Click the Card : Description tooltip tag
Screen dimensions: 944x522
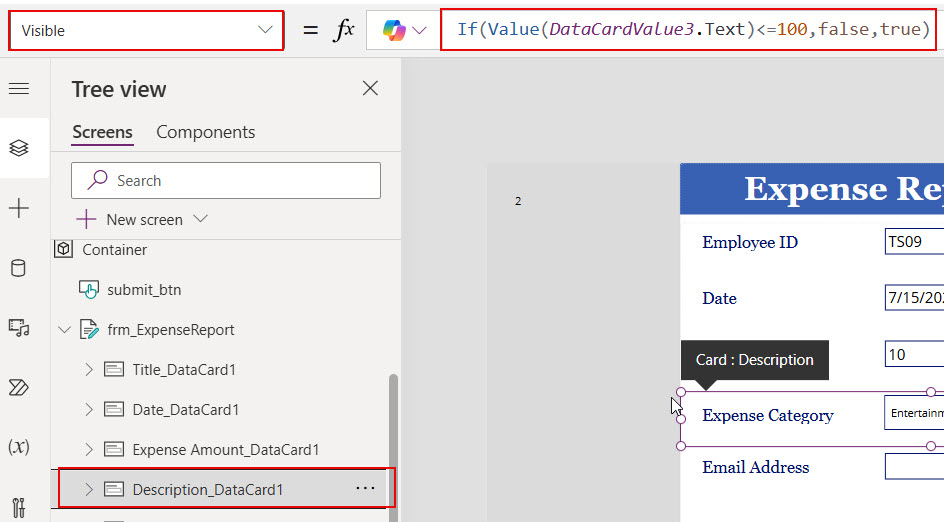[x=754, y=359]
